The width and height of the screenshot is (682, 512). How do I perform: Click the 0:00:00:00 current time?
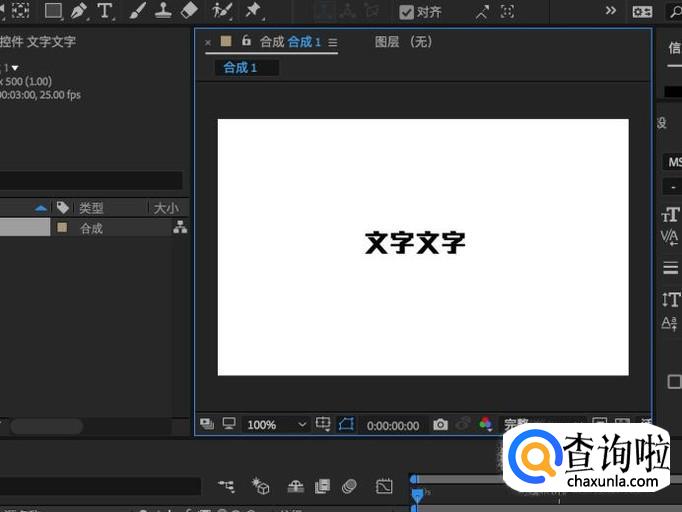click(393, 425)
